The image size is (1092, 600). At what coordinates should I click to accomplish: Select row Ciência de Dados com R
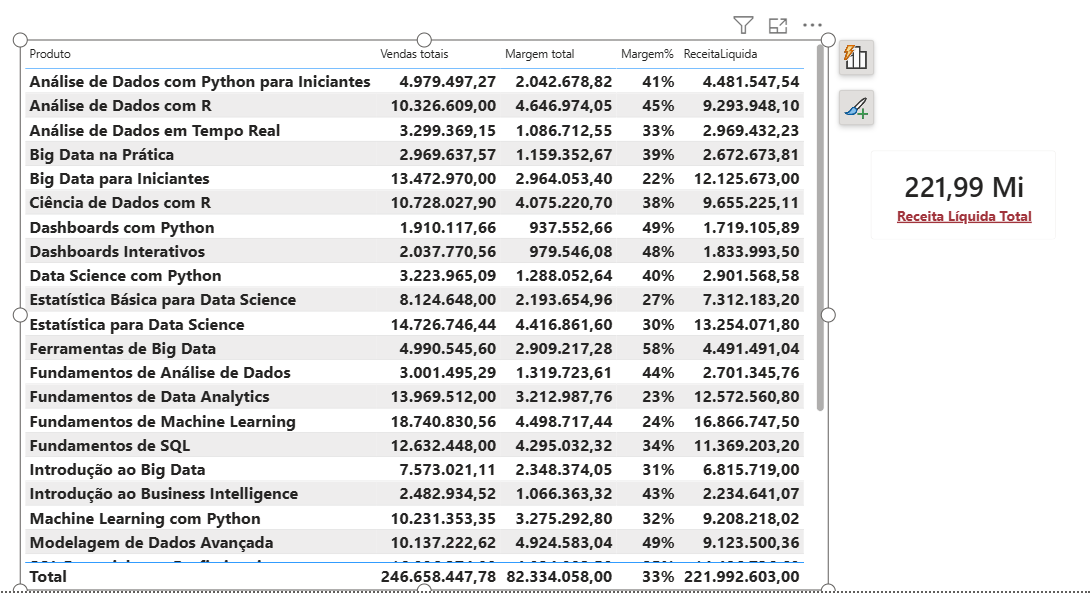click(414, 203)
